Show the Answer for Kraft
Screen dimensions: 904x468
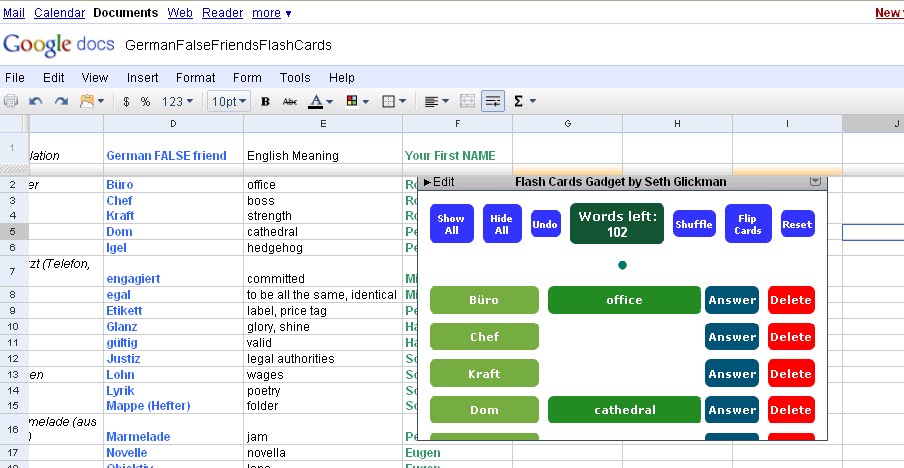pos(732,373)
